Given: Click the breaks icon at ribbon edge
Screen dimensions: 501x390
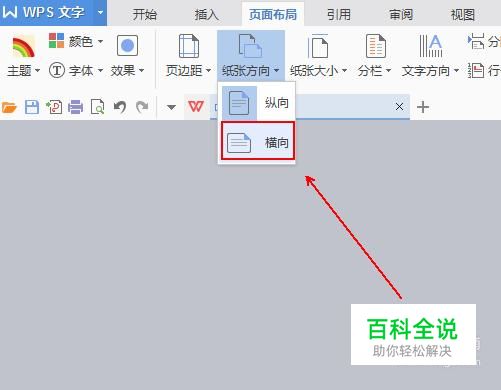Looking at the screenshot, I should click(x=476, y=41).
